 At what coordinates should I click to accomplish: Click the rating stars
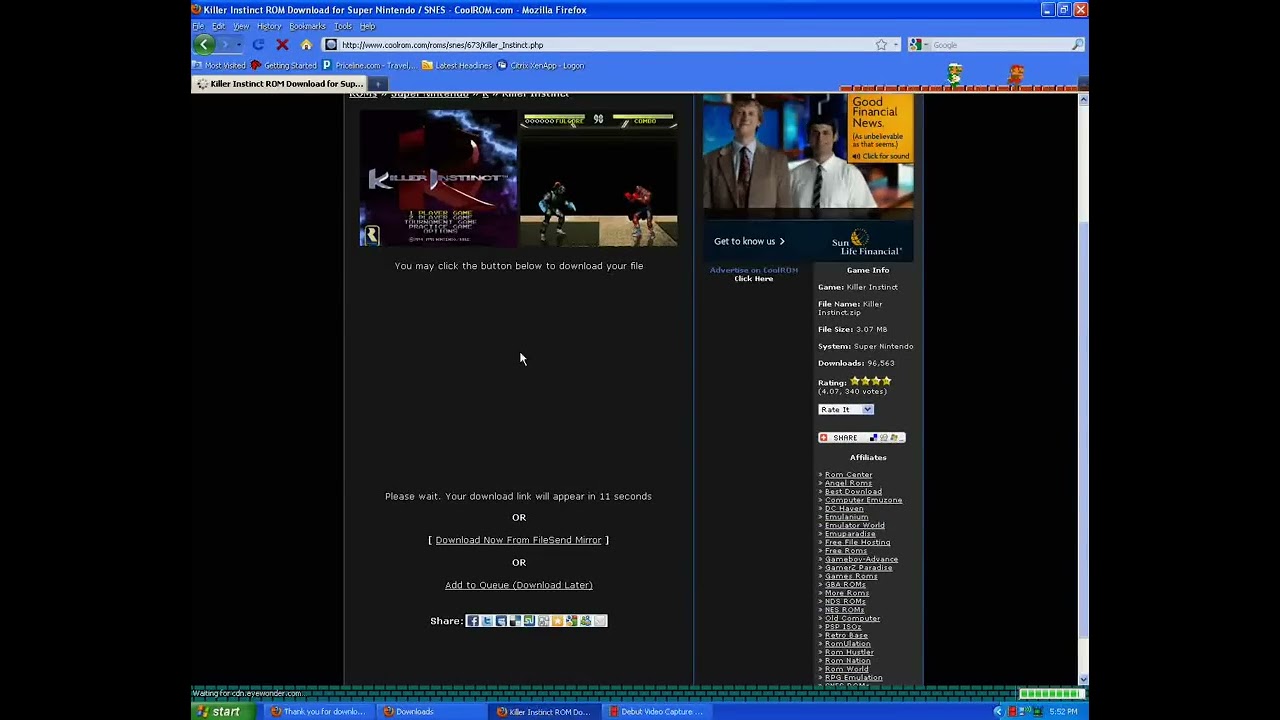pos(870,381)
